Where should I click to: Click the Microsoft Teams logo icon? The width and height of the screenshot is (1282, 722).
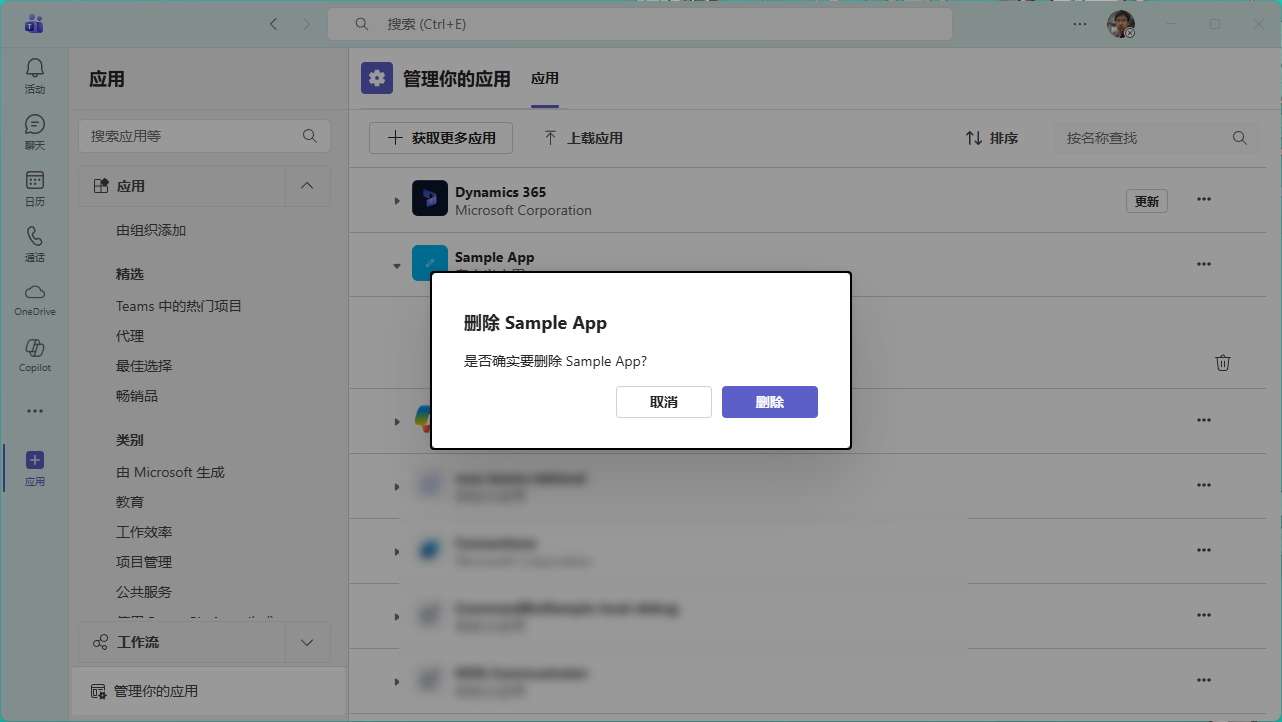(x=34, y=24)
